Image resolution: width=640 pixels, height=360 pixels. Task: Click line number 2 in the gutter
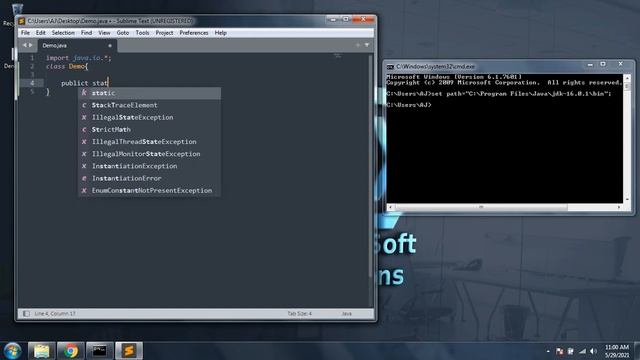[x=32, y=66]
